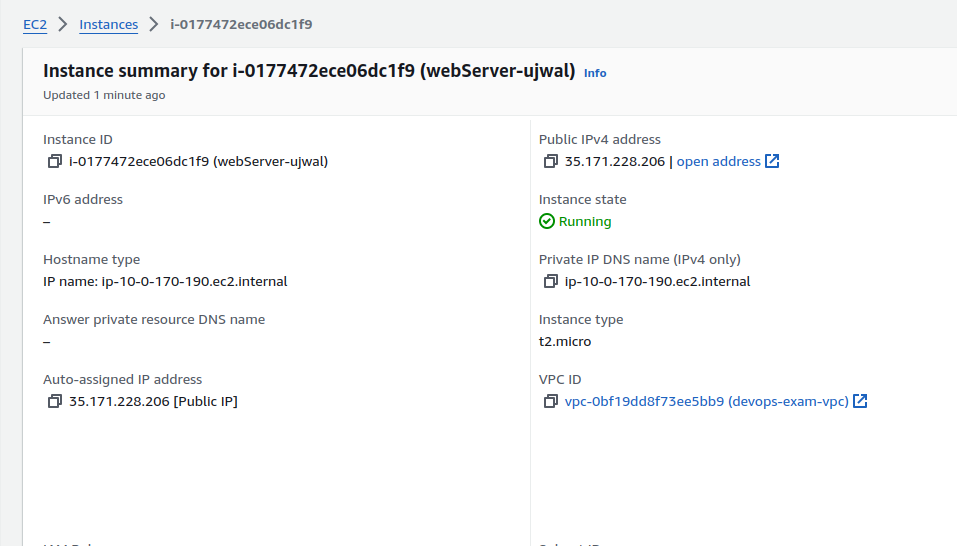Click the green Running status check icon
The image size is (957, 546).
[547, 221]
